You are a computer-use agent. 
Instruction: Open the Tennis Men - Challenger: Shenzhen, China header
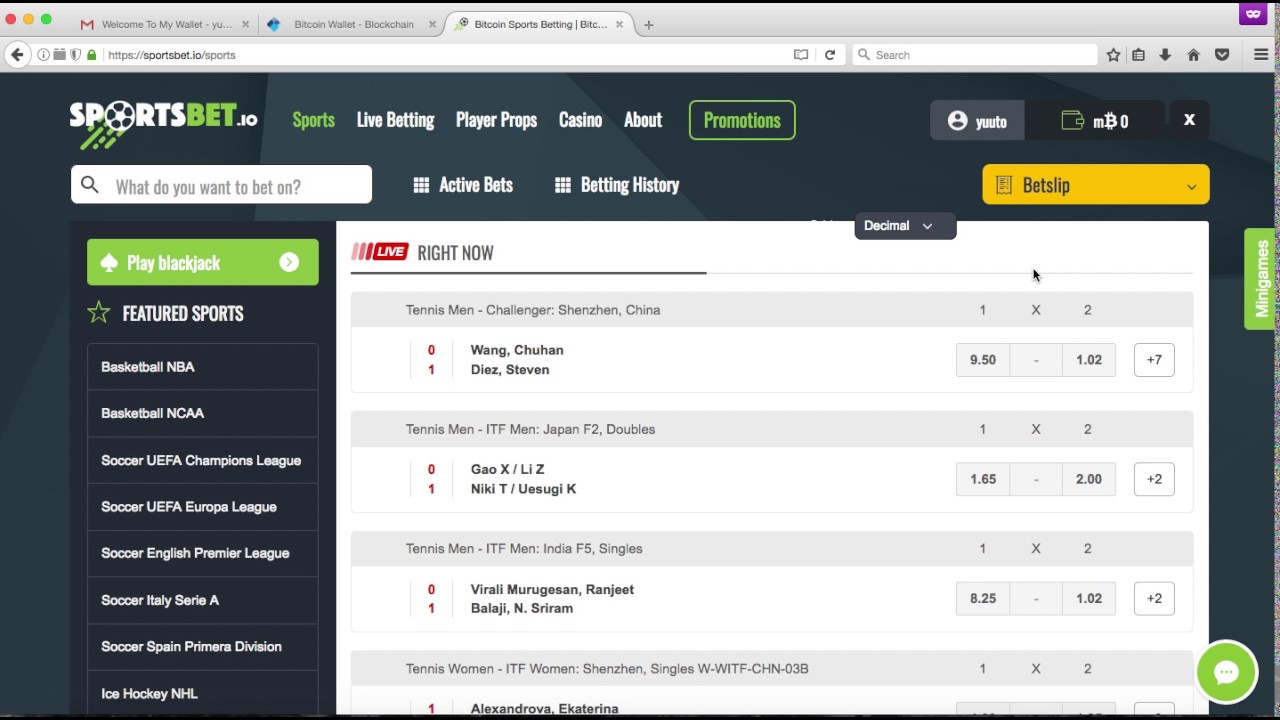click(771, 310)
